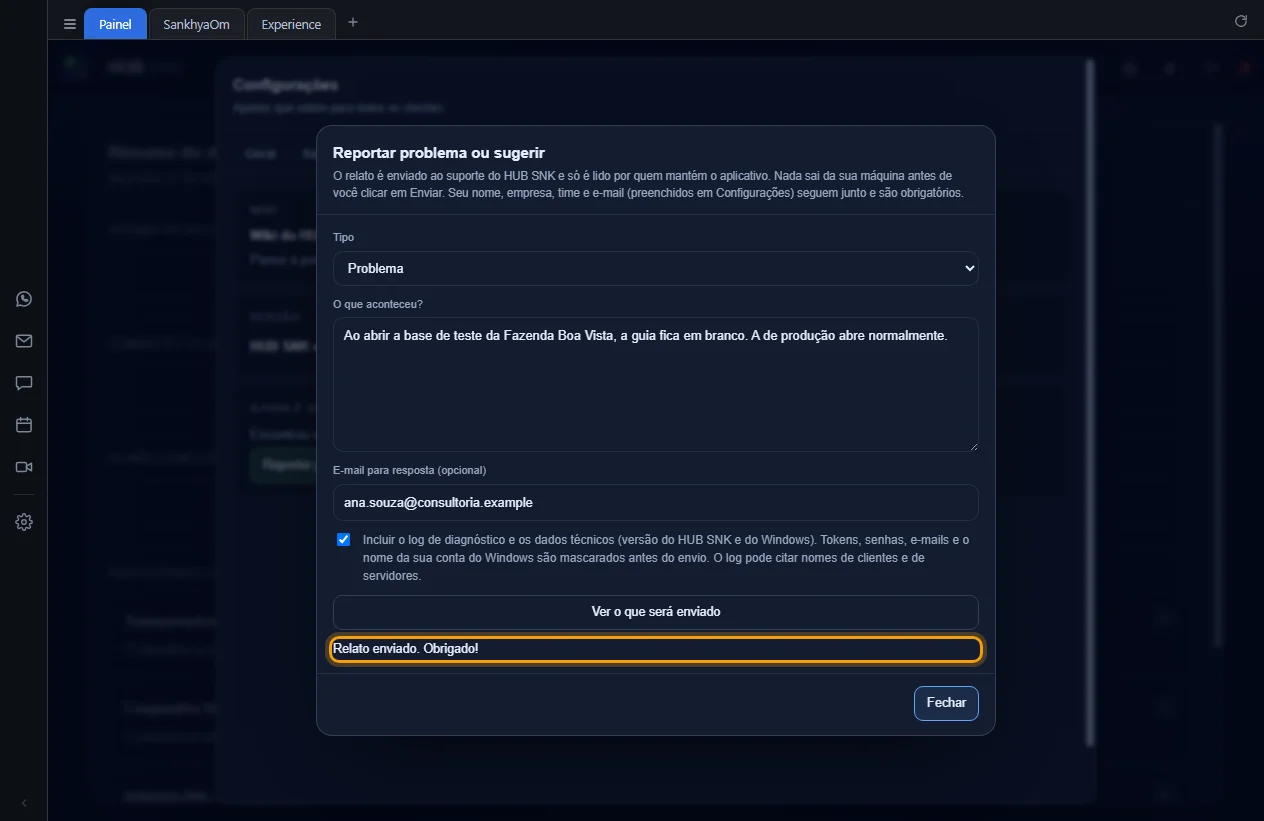Open the settings gear sidebar icon
The width and height of the screenshot is (1264, 821).
pyautogui.click(x=24, y=522)
